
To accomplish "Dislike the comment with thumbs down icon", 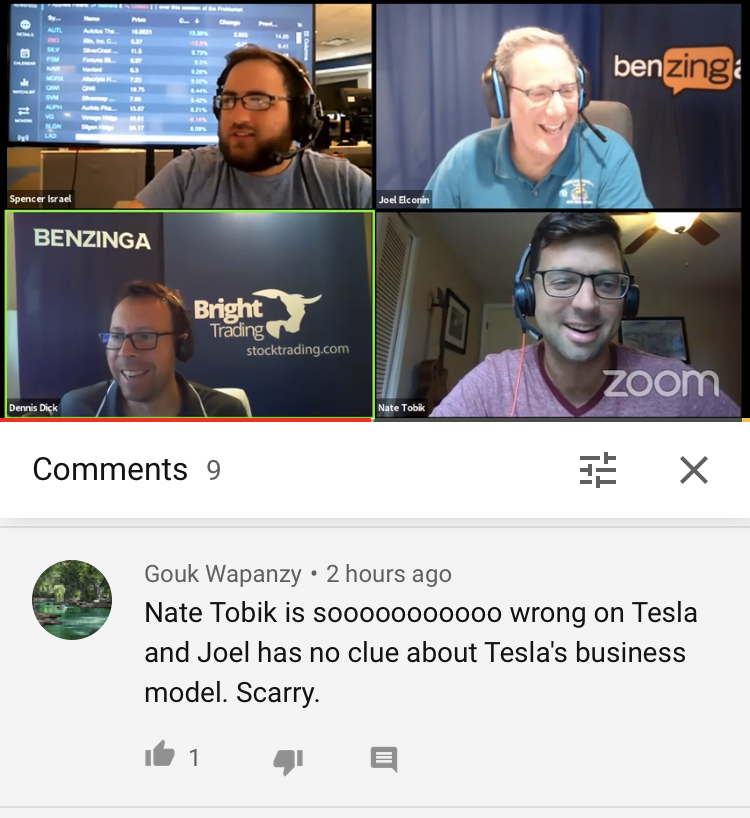I will tap(288, 761).
